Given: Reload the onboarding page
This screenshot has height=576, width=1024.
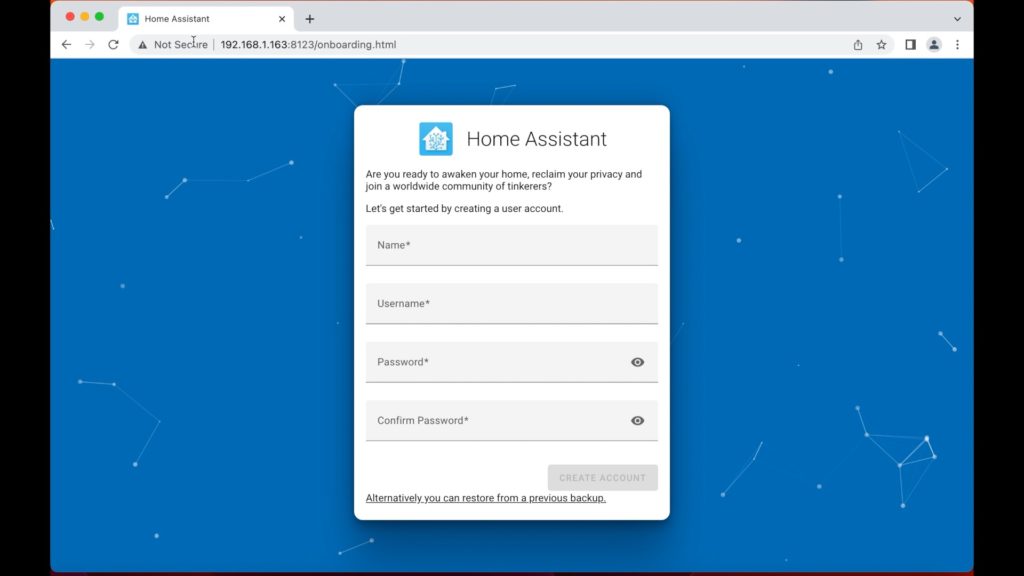Looking at the screenshot, I should (x=113, y=44).
